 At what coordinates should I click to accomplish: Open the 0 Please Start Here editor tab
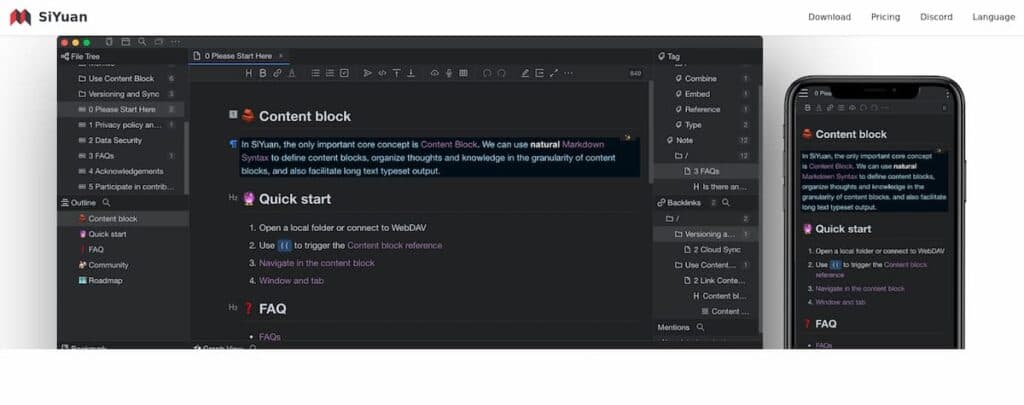(238, 56)
